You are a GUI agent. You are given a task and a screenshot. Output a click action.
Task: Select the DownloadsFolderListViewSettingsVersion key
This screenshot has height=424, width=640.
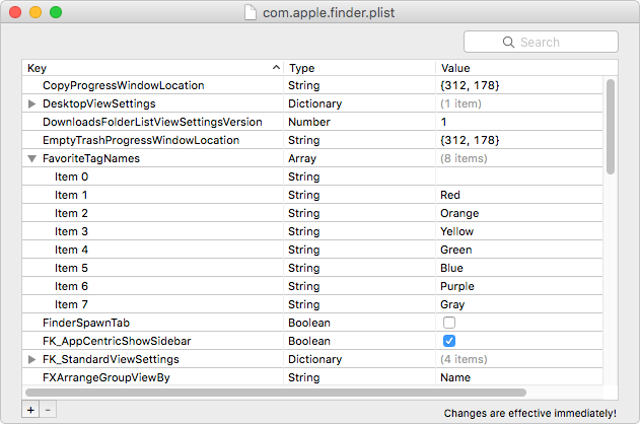click(x=152, y=122)
